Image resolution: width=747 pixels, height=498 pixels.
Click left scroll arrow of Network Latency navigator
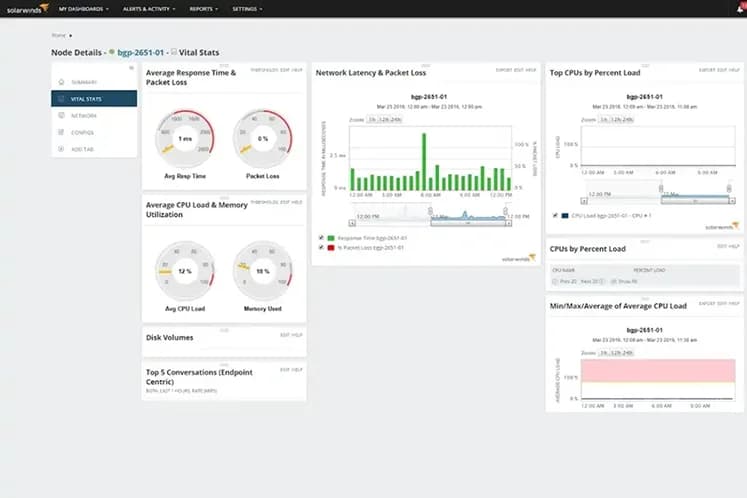pos(352,223)
